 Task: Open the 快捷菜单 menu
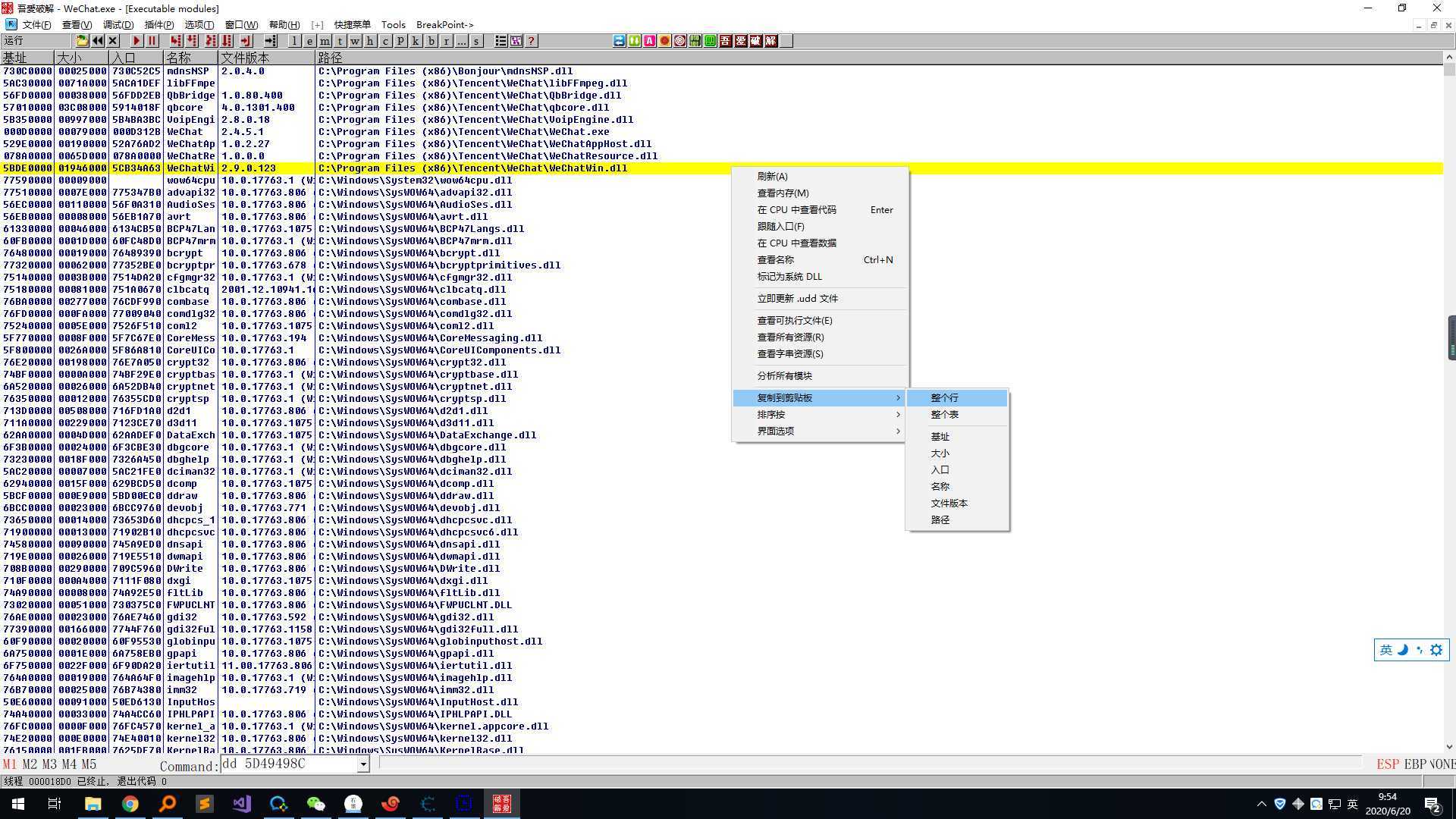coord(353,25)
